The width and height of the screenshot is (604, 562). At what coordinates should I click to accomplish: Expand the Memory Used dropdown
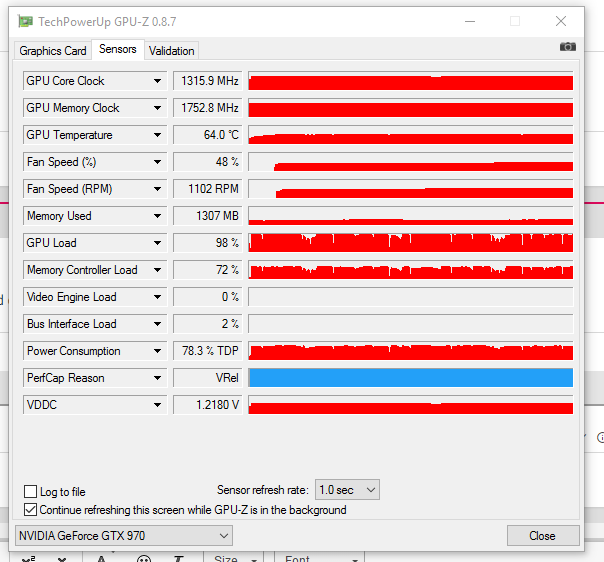click(x=157, y=216)
